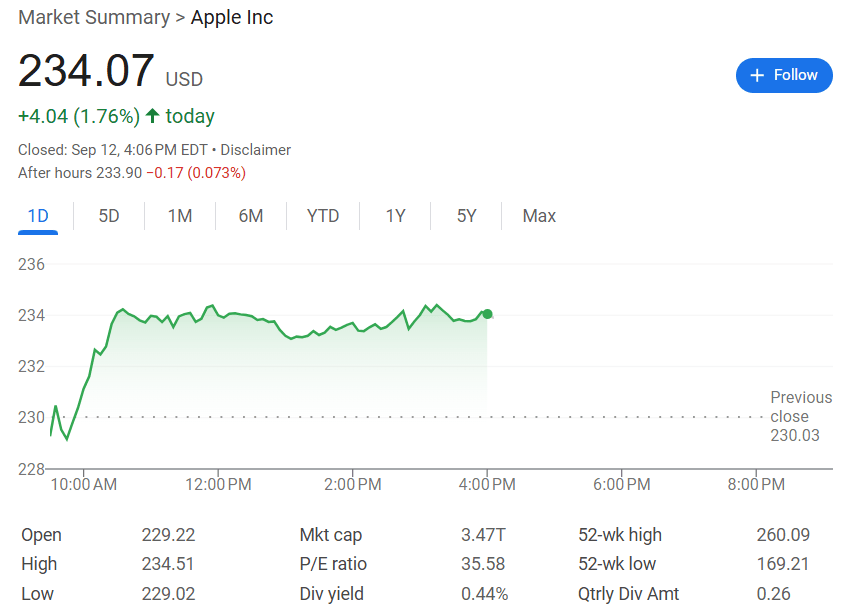Click the Div yield label
The image size is (850, 614).
pos(333,594)
